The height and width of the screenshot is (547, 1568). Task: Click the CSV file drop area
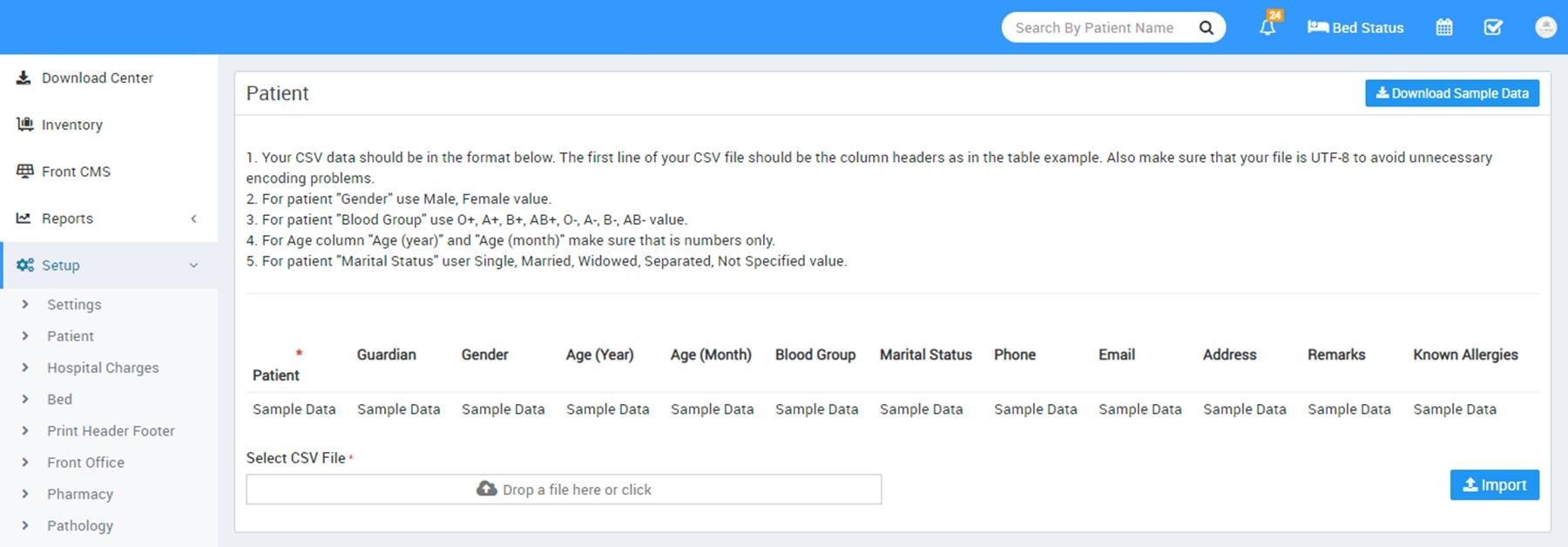(564, 490)
